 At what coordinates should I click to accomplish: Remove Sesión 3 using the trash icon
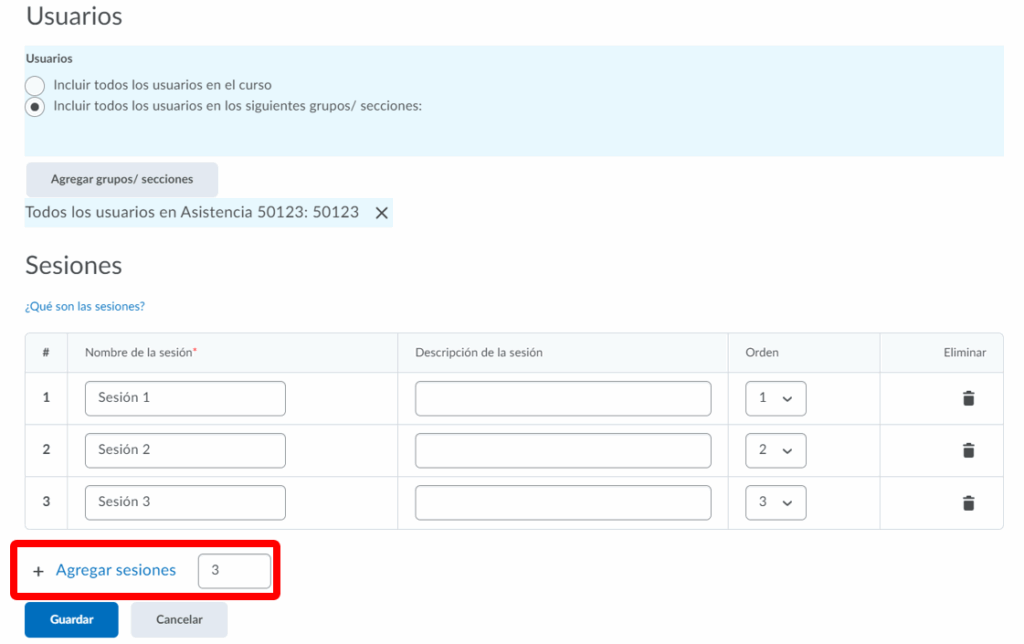(x=967, y=503)
